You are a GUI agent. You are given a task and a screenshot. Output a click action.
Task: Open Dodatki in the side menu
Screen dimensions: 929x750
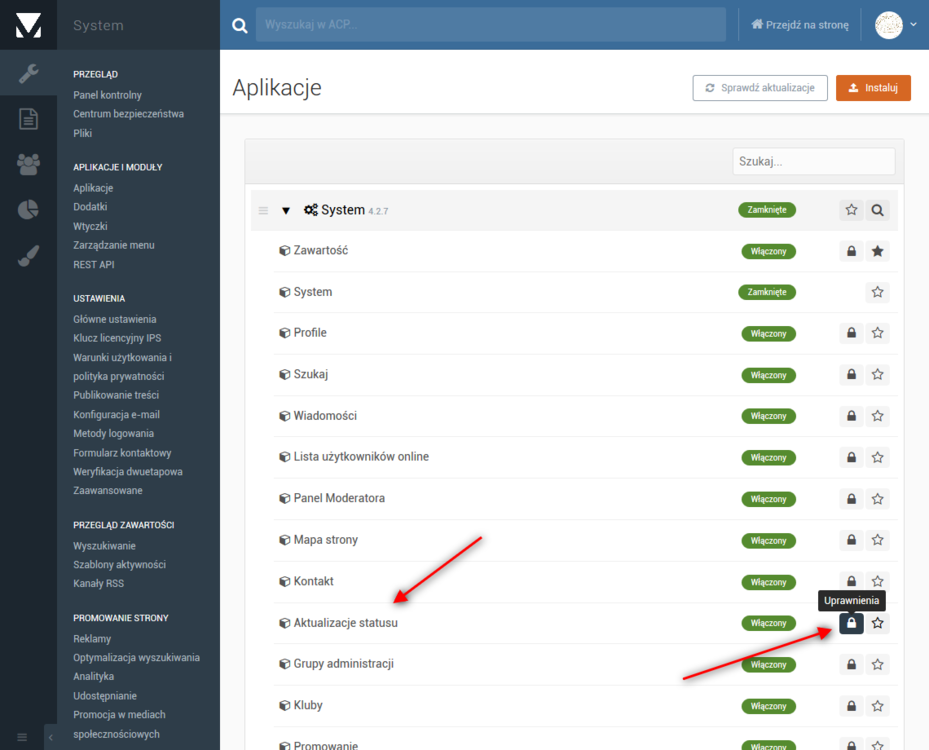(90, 207)
